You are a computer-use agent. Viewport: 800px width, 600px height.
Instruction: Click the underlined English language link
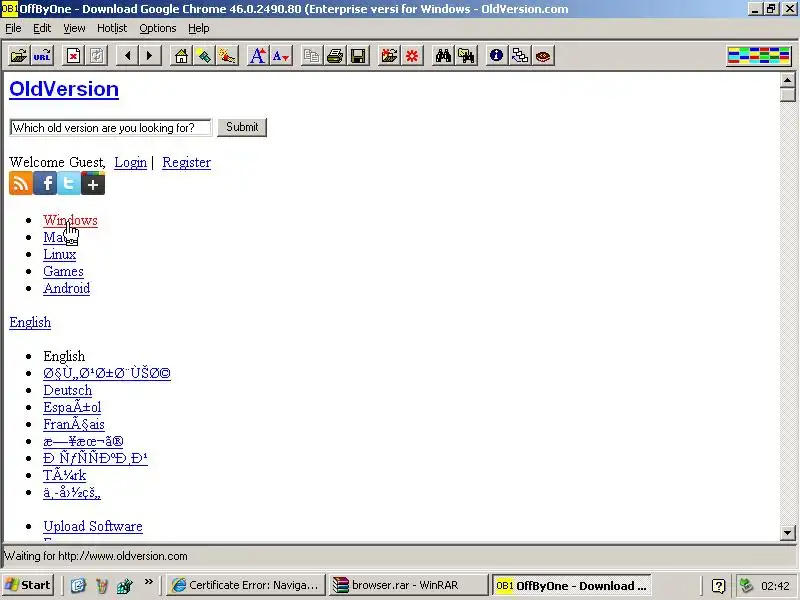tap(30, 322)
